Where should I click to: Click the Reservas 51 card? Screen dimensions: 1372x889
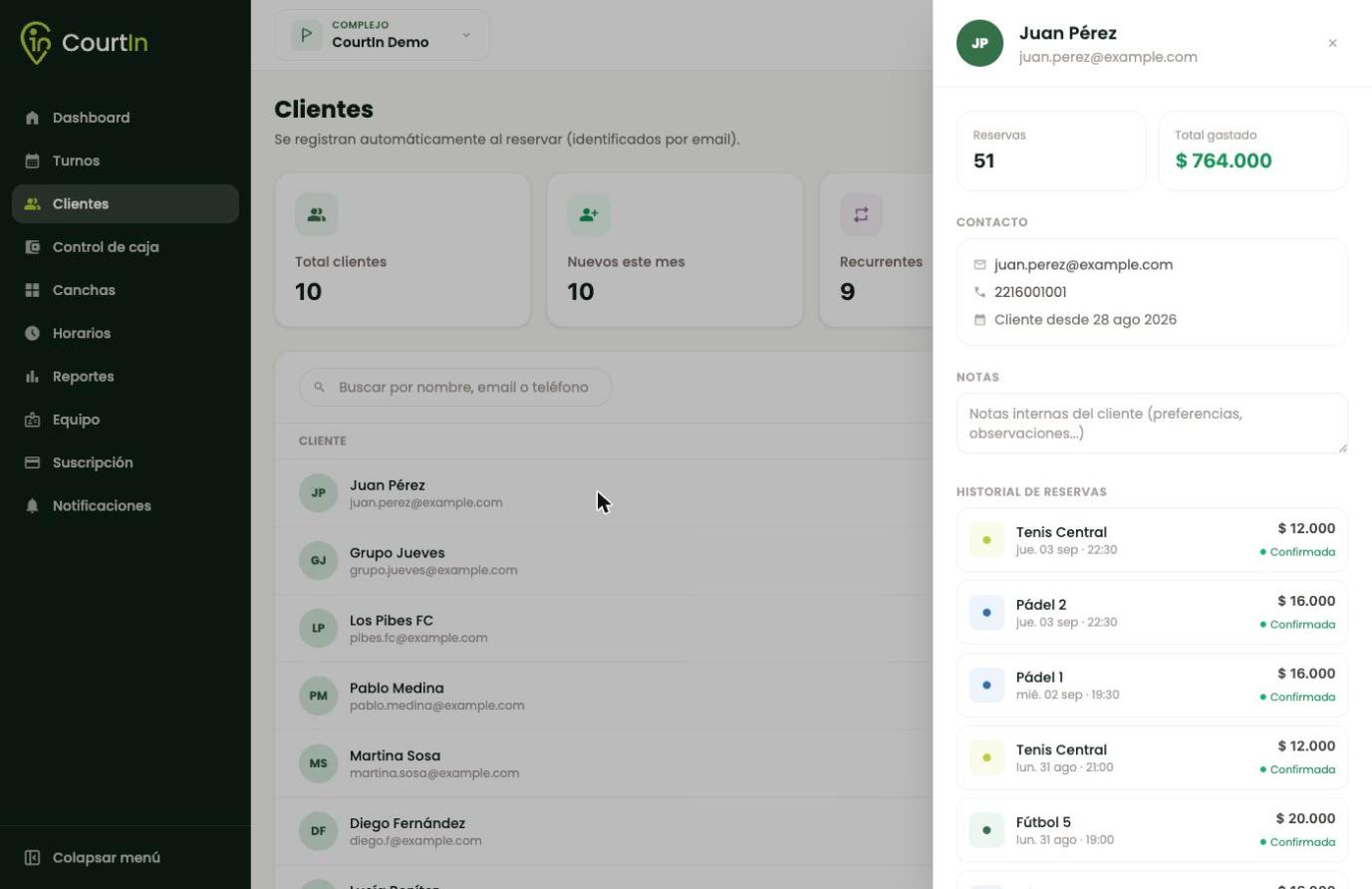(x=1051, y=150)
